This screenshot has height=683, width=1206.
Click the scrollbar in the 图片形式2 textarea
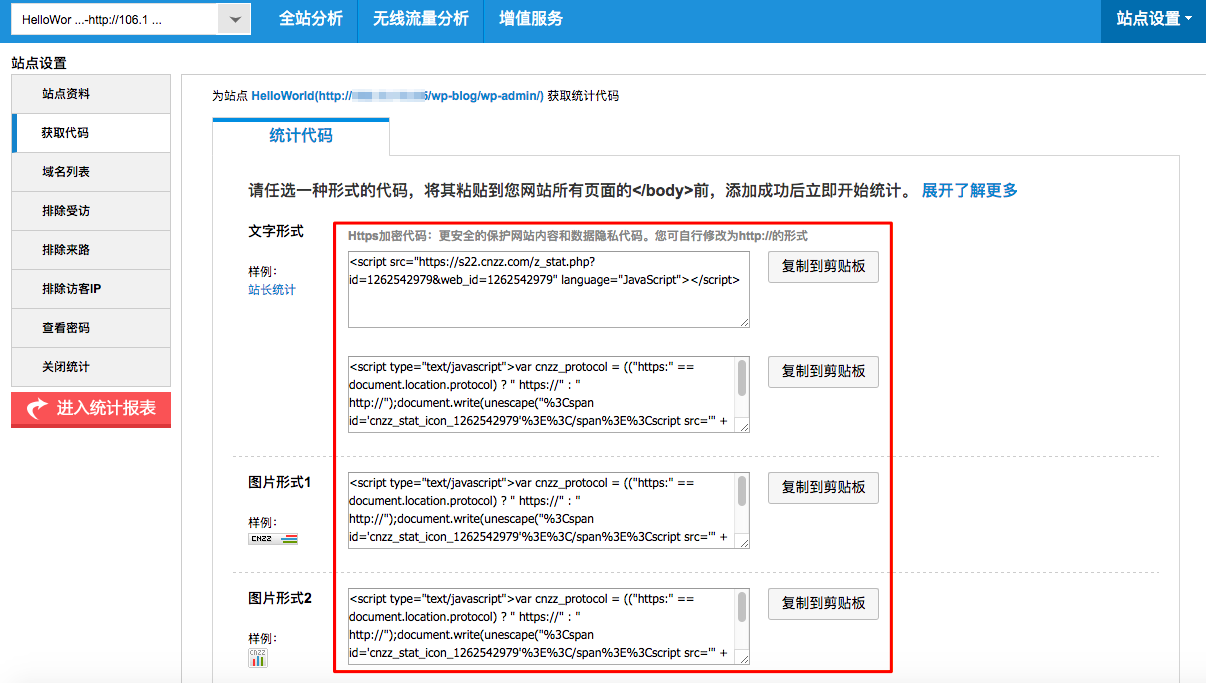[x=742, y=606]
